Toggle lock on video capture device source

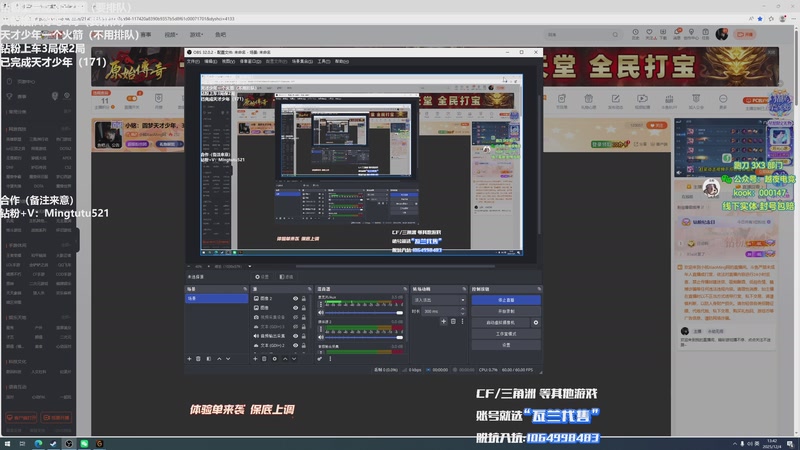304,317
